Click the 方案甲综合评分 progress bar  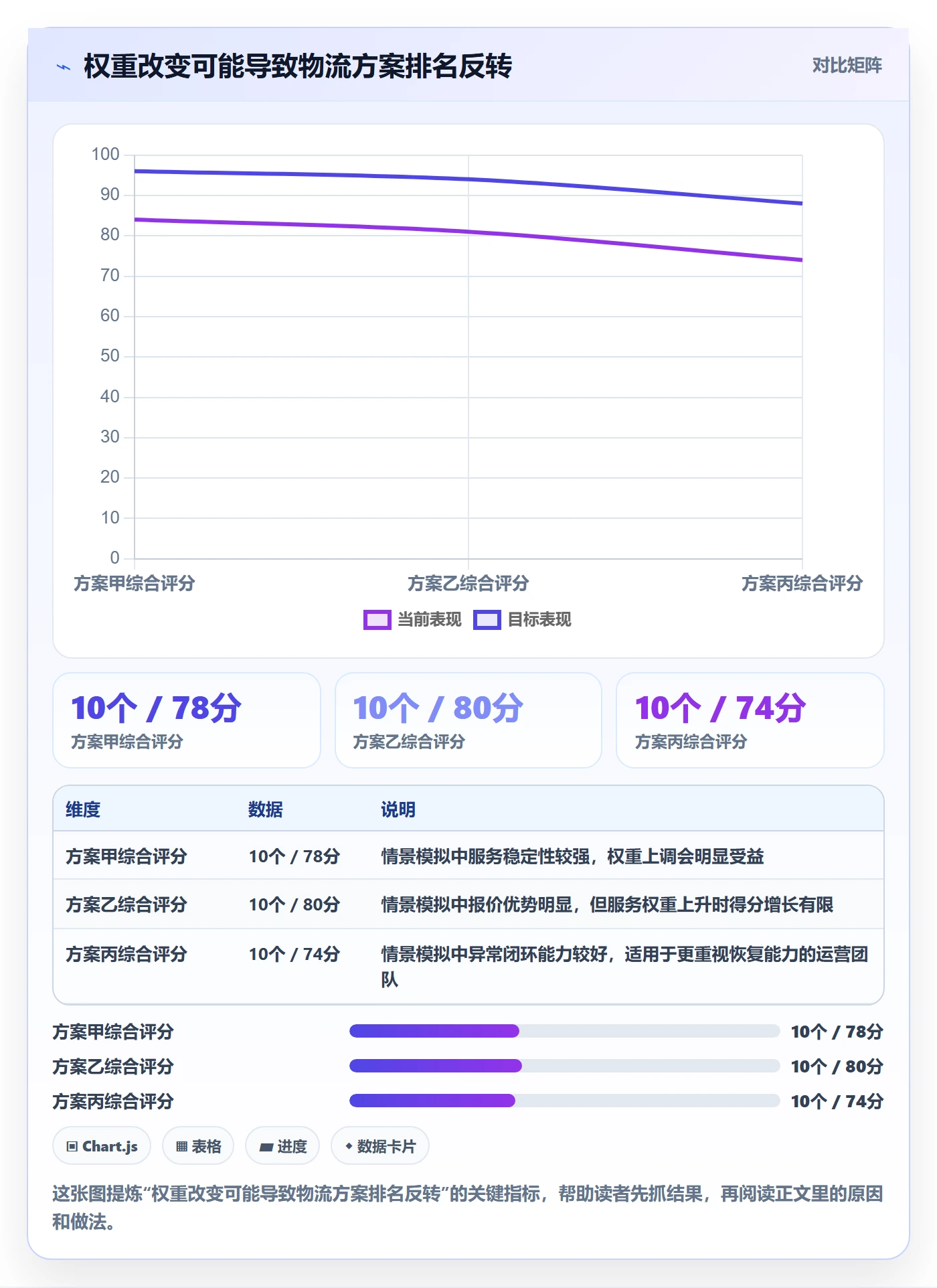564,1031
